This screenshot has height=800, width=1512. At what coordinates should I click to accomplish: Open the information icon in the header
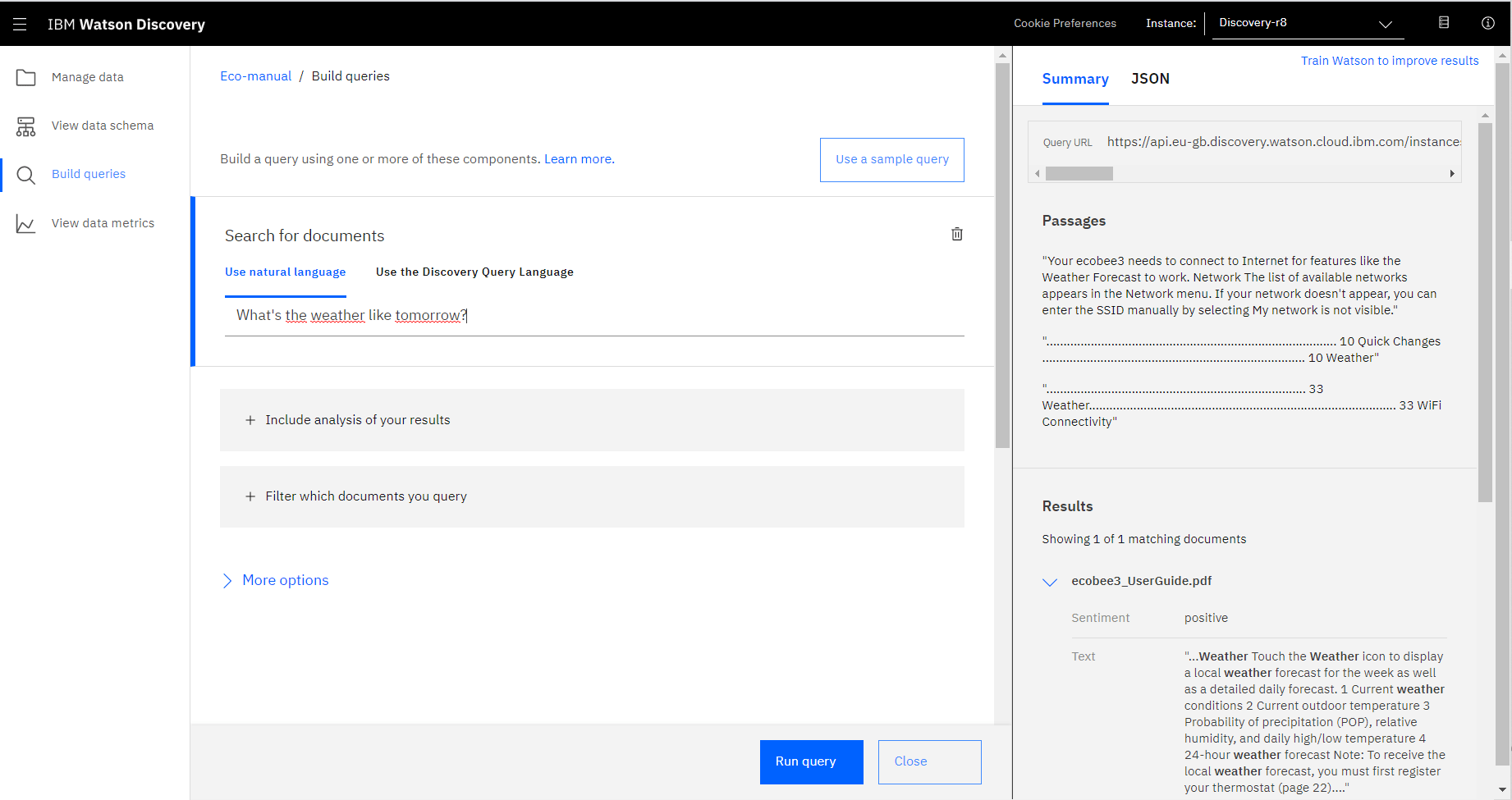tap(1487, 23)
